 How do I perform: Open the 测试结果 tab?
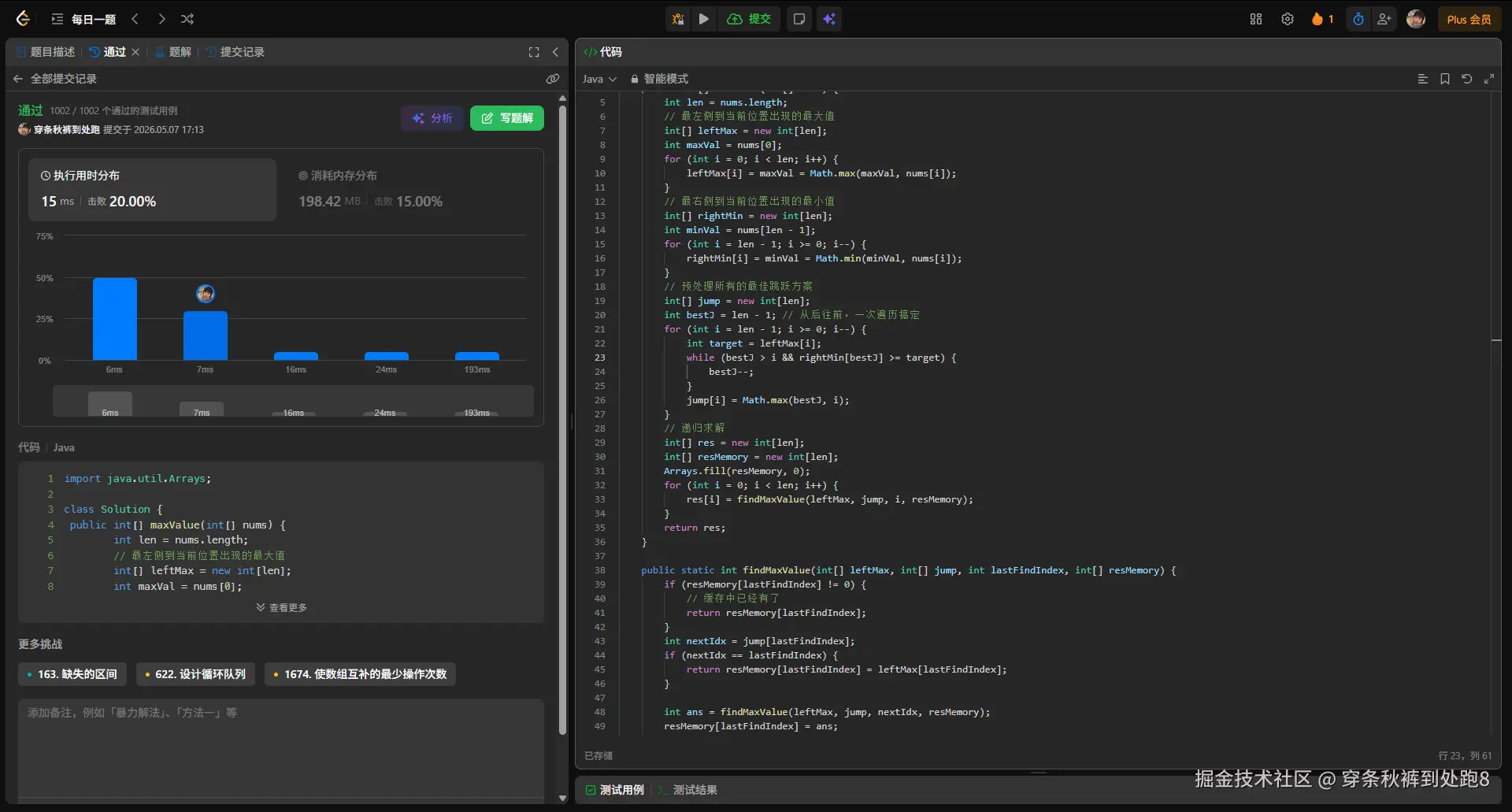[x=688, y=790]
